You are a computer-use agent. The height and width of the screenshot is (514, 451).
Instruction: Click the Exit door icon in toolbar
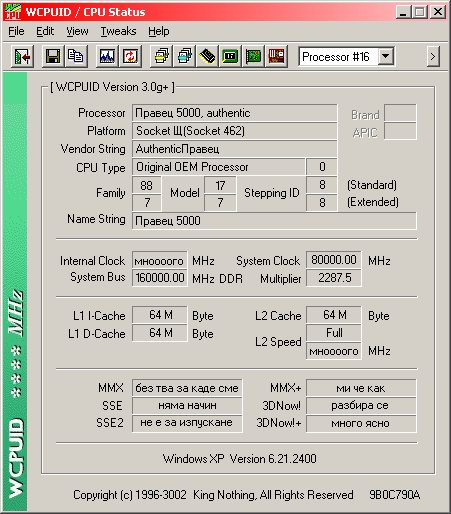point(22,56)
